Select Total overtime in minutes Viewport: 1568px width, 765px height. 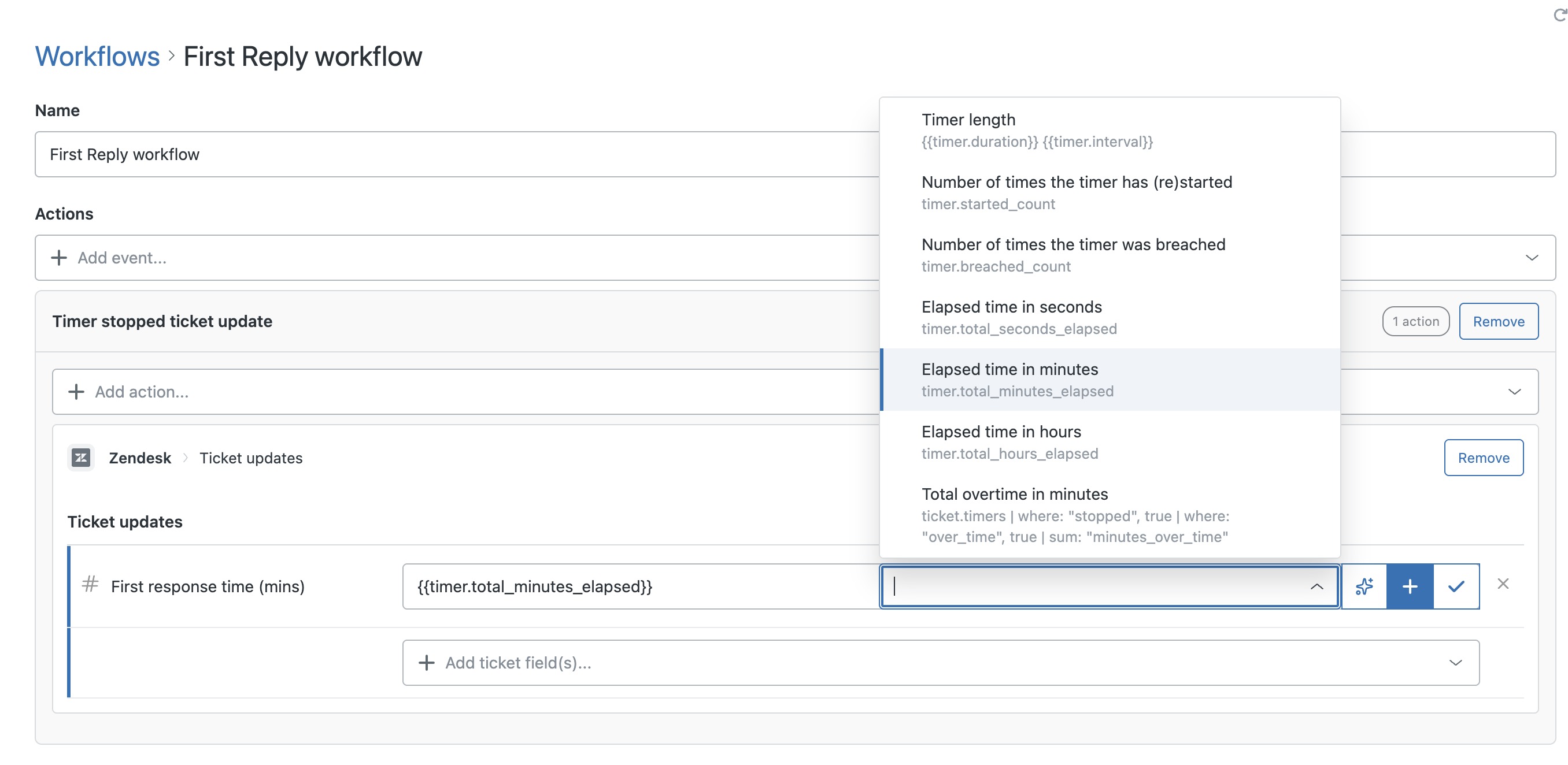[1110, 514]
